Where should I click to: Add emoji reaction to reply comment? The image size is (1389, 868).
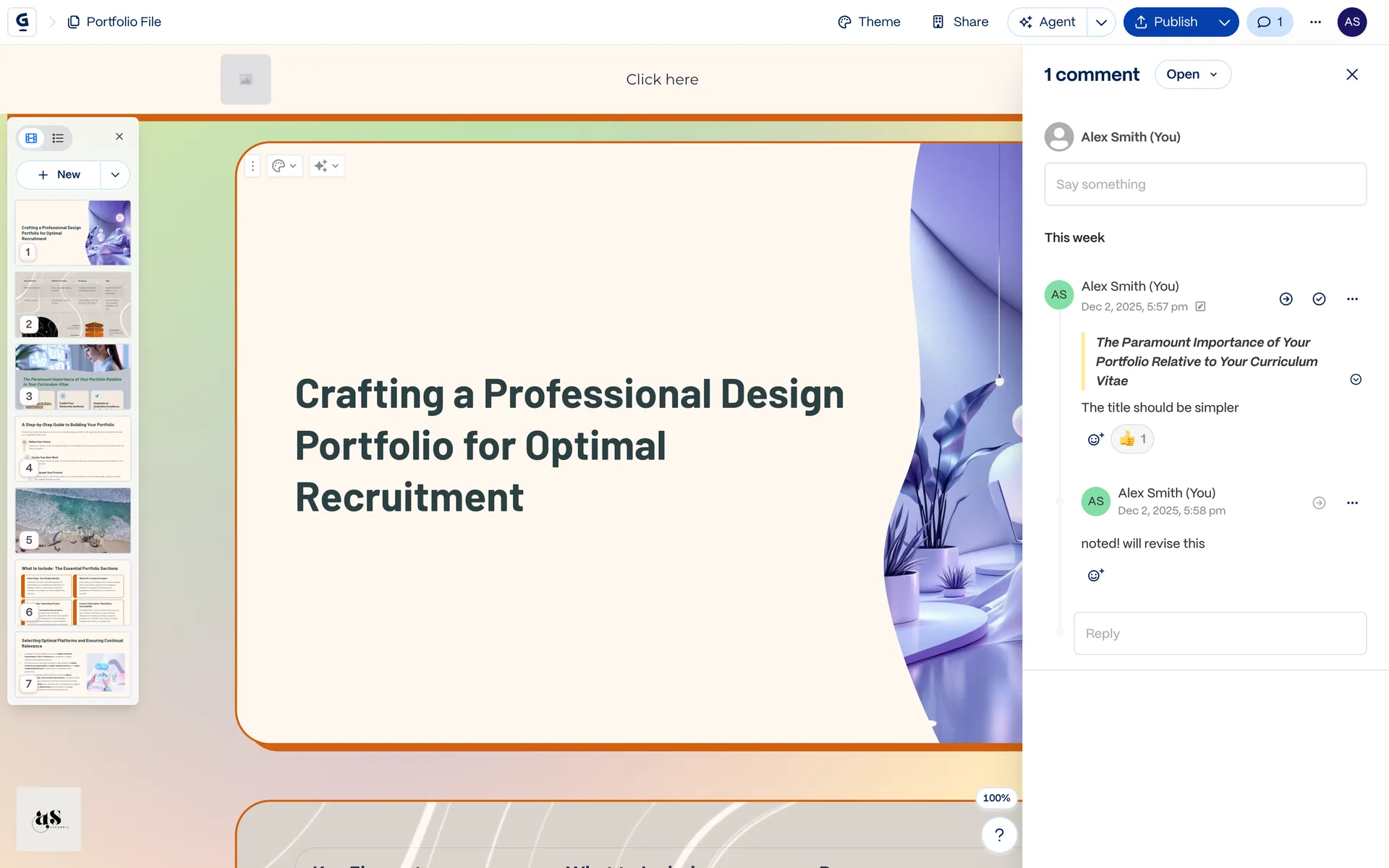click(x=1095, y=575)
